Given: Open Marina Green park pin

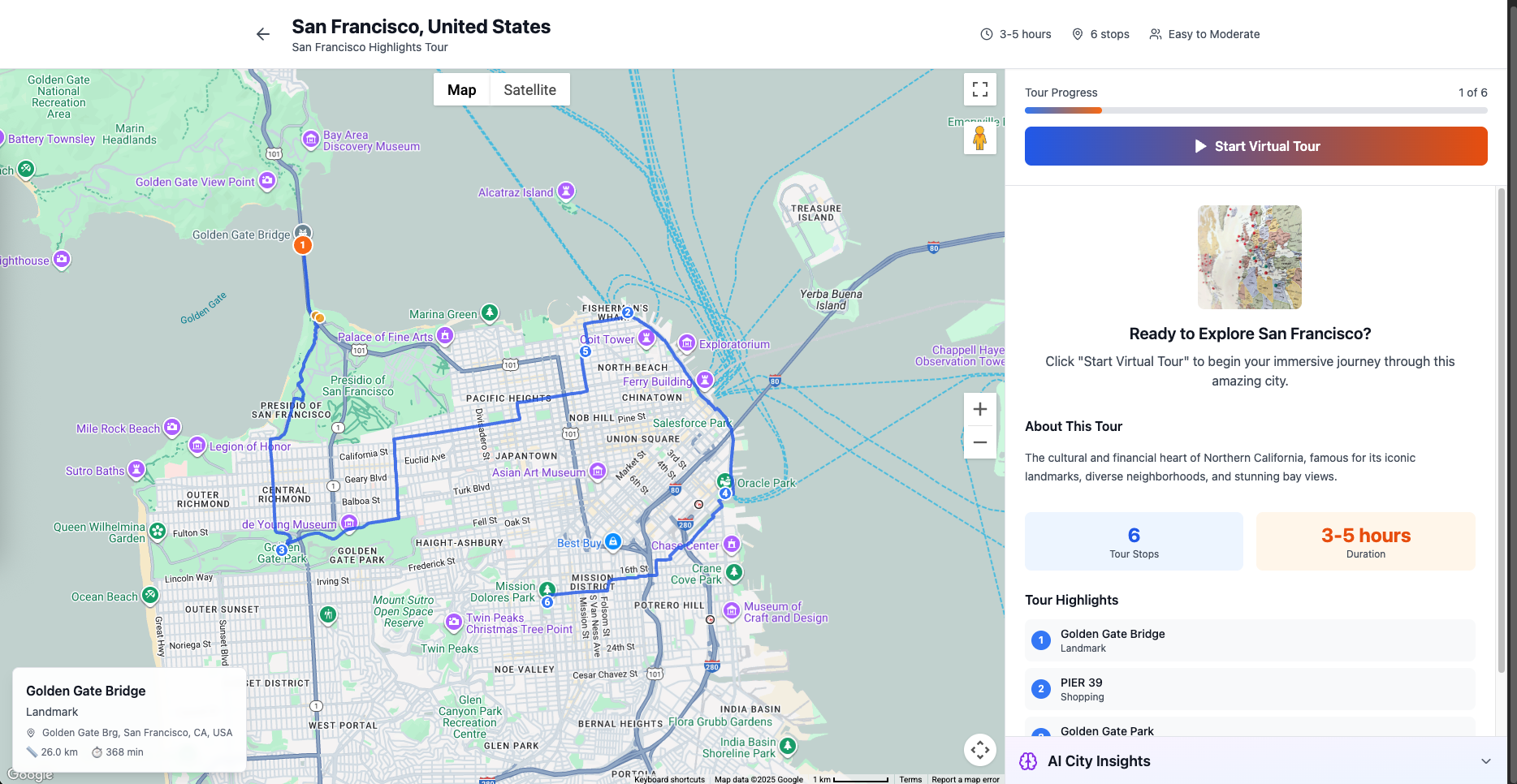Looking at the screenshot, I should (x=489, y=312).
